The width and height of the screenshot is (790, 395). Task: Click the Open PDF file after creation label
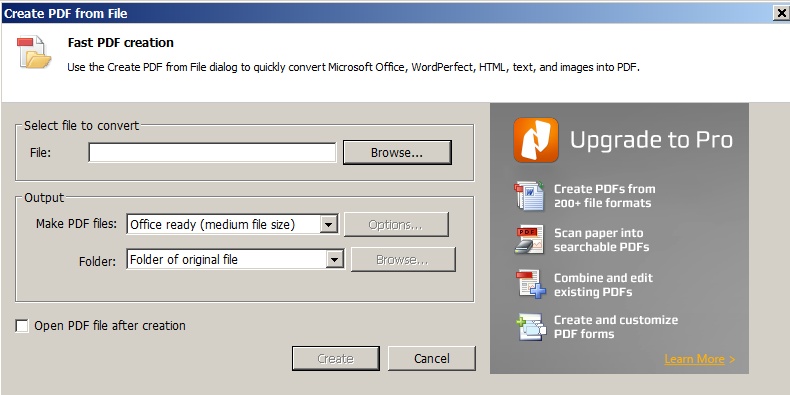tap(110, 326)
